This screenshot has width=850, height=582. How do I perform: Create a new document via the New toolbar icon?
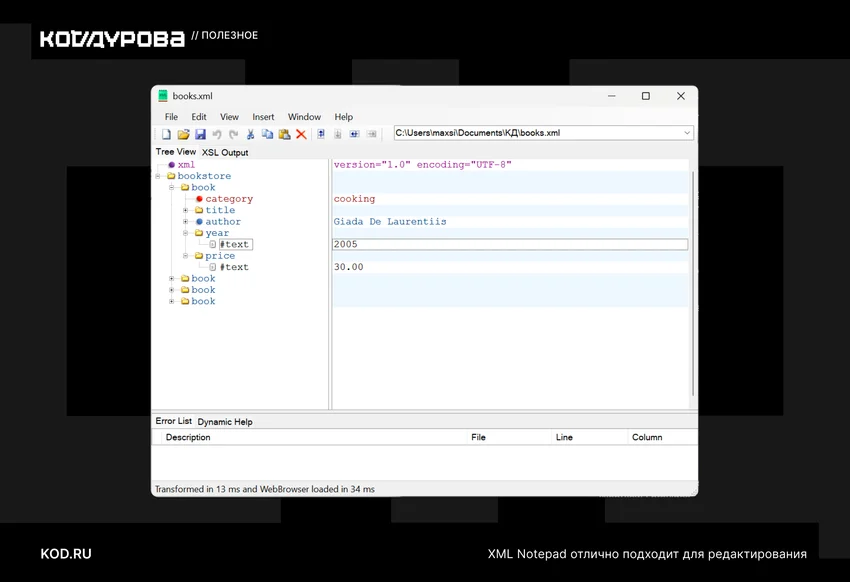tap(166, 134)
